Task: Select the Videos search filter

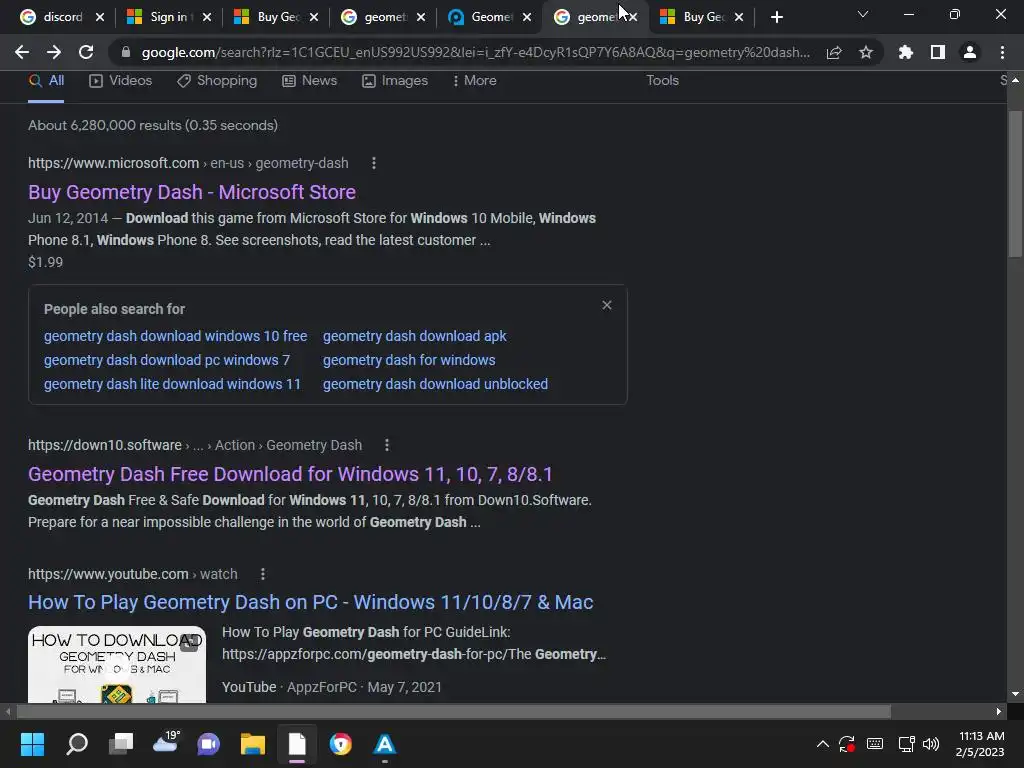Action: point(120,80)
